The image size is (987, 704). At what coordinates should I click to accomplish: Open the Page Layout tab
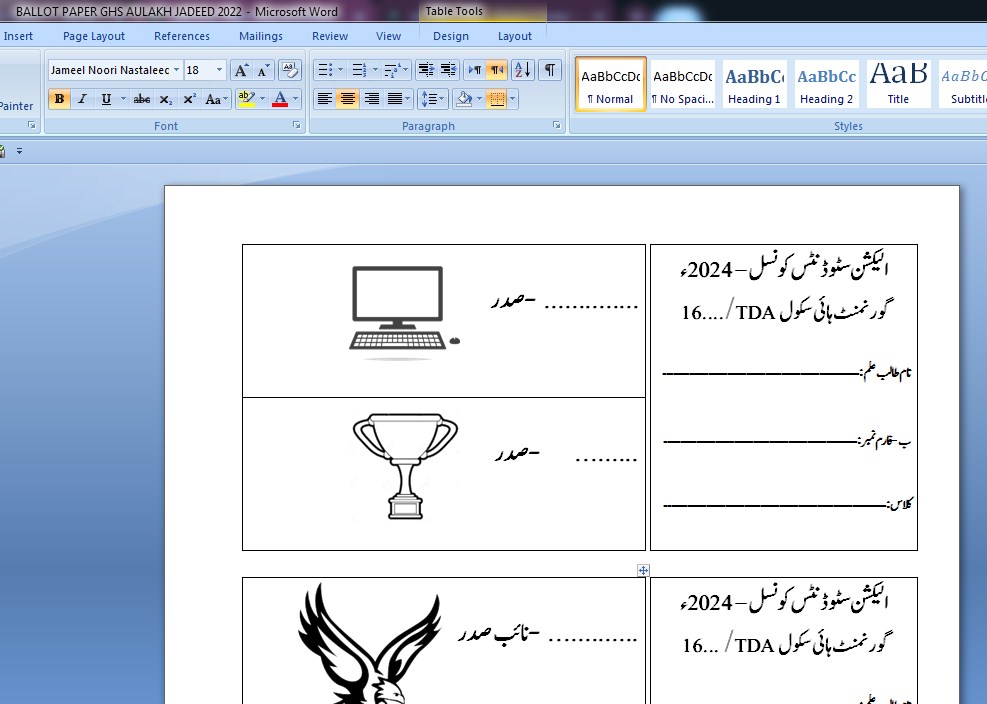[x=94, y=36]
